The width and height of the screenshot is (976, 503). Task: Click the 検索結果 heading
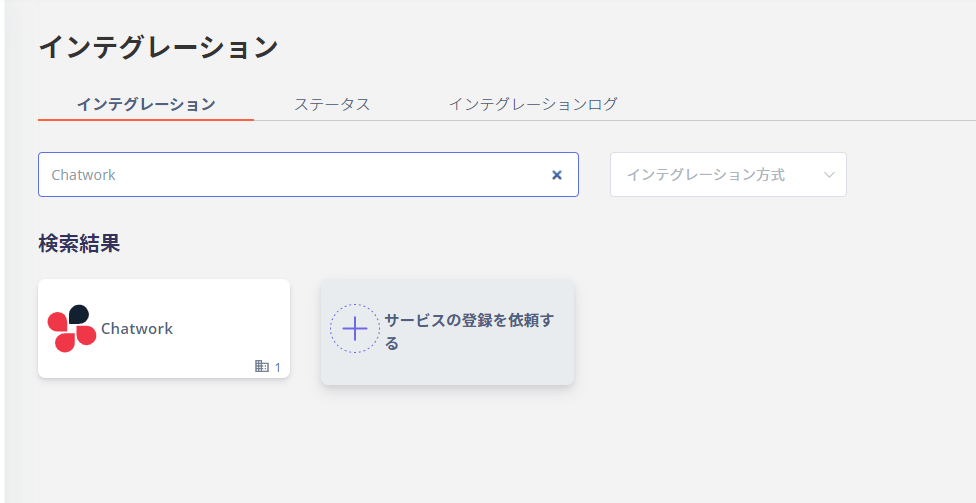tap(79, 243)
